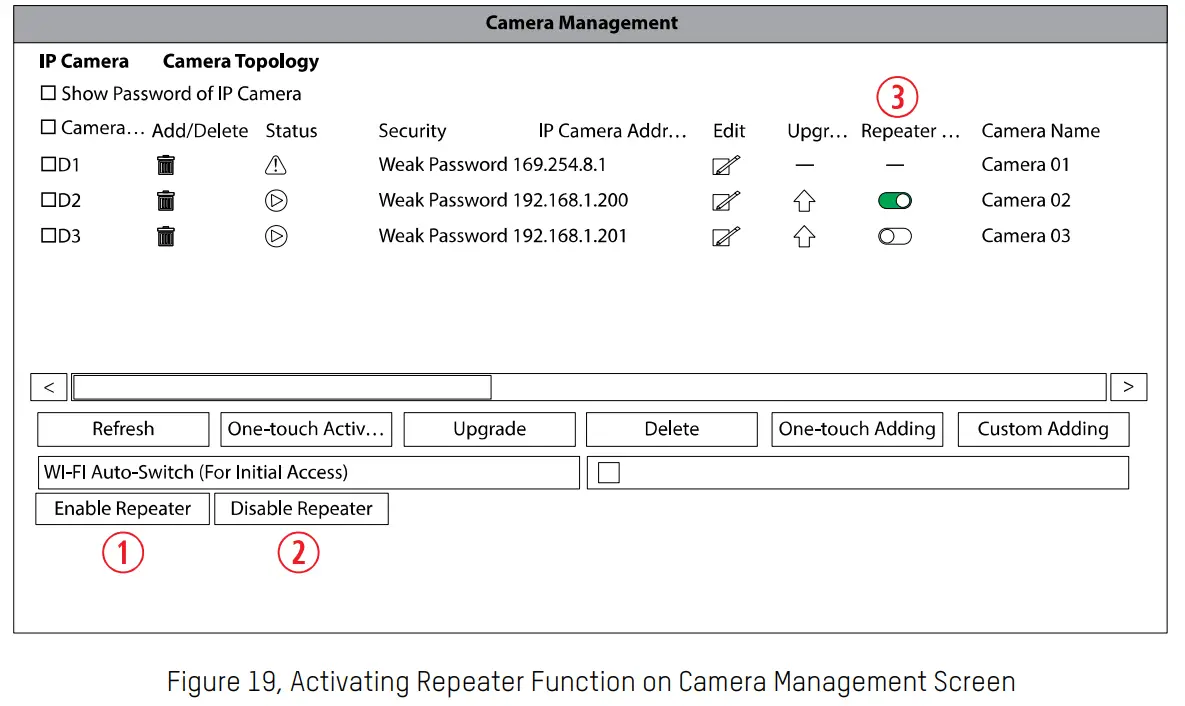
Task: Check the box next to WI-FI Auto-Switch row
Action: [609, 472]
